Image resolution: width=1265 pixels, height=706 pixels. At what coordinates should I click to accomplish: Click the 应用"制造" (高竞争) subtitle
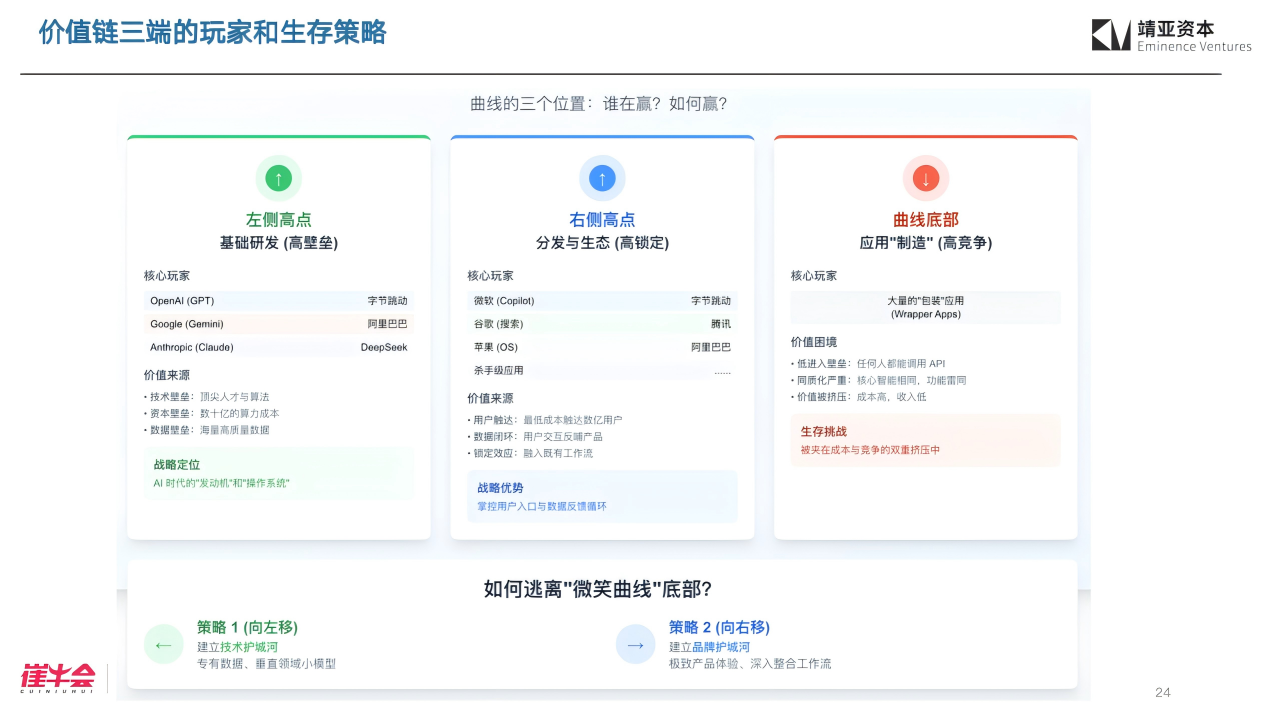[x=926, y=243]
